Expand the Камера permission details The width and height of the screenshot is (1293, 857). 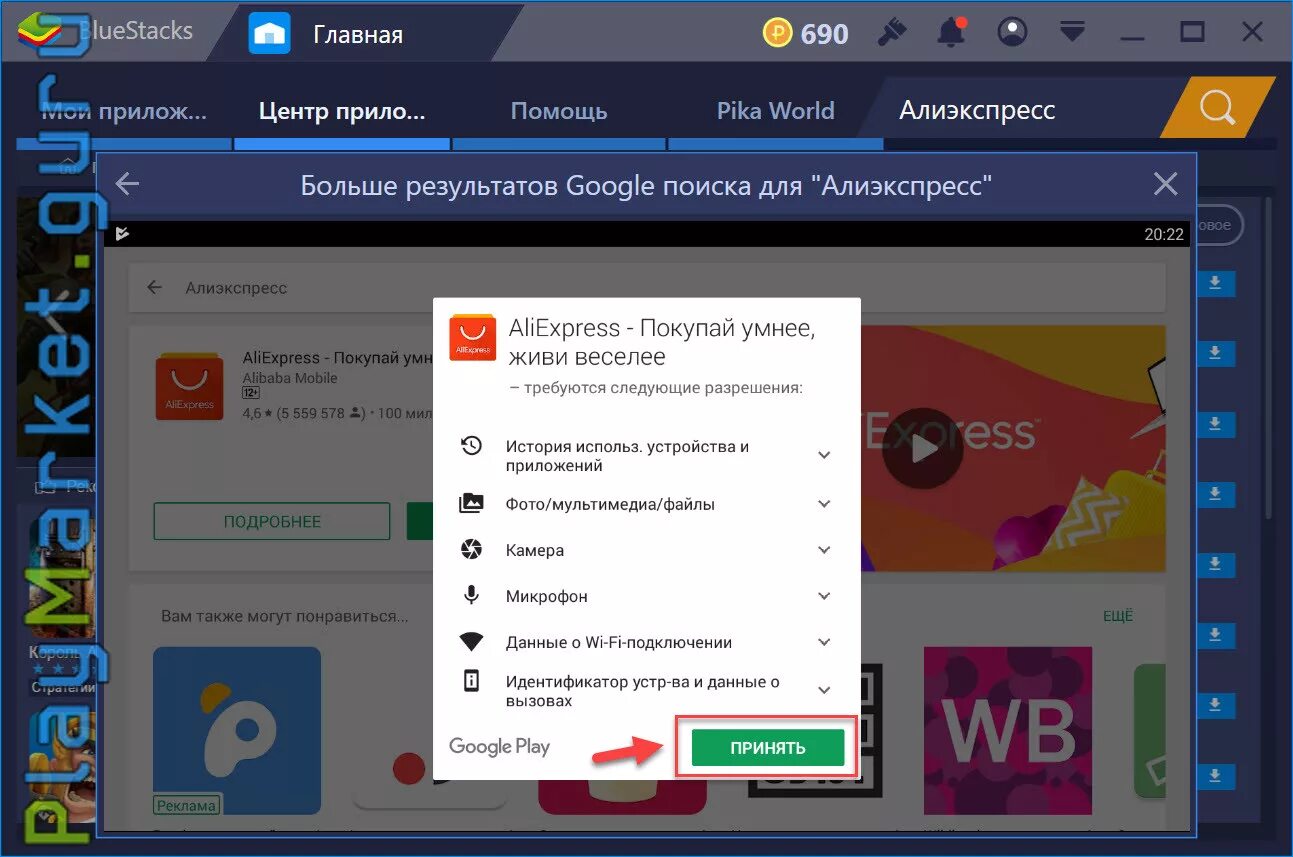point(824,550)
